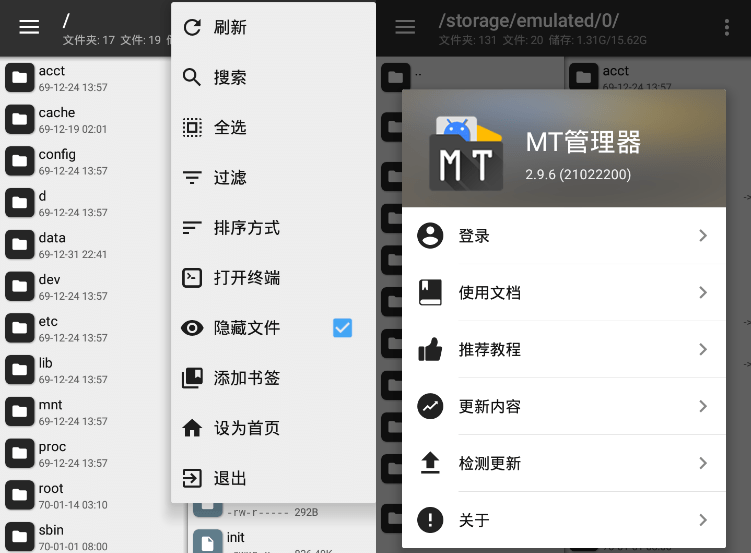The height and width of the screenshot is (553, 751).
Task: Open the lib folder
Action: click(x=86, y=370)
